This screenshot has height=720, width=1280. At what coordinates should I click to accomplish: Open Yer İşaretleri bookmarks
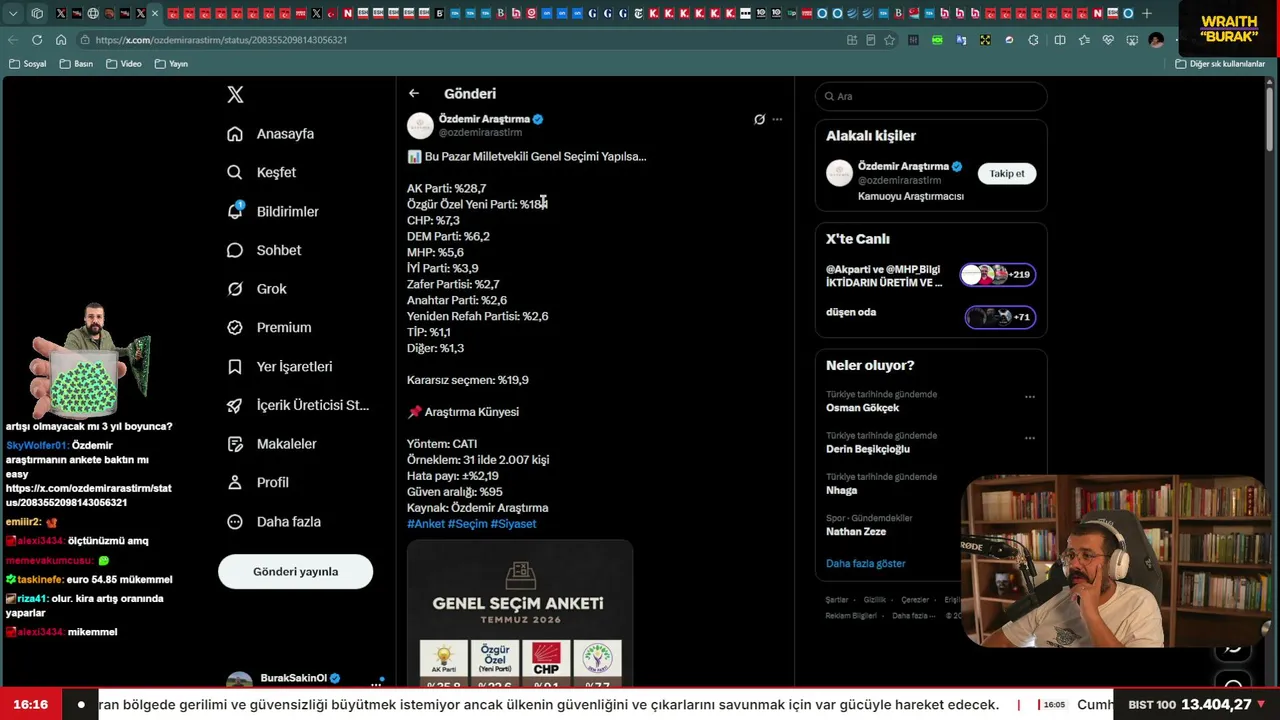(x=279, y=367)
